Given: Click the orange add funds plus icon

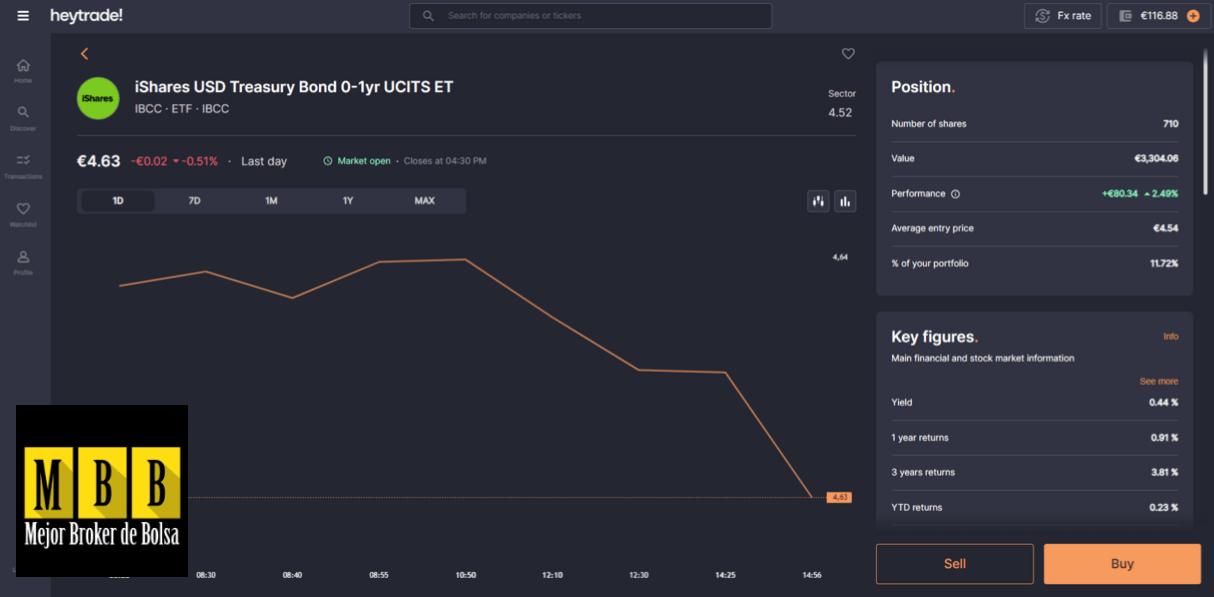Looking at the screenshot, I should coord(1193,16).
